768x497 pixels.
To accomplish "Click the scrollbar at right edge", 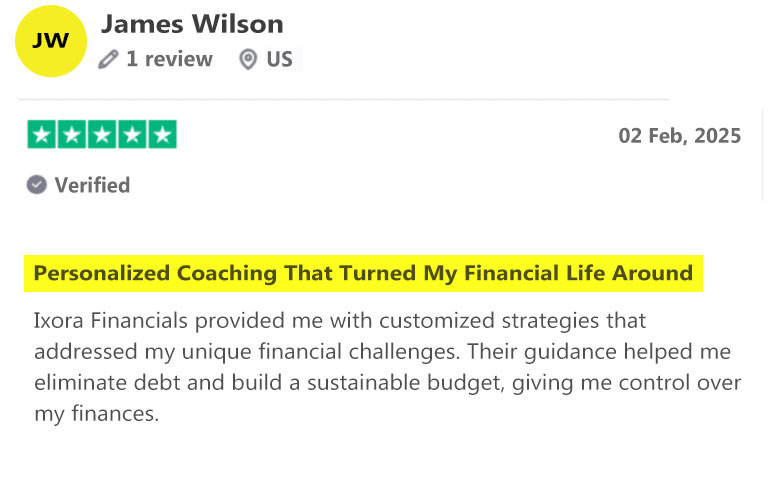I will click(x=763, y=154).
